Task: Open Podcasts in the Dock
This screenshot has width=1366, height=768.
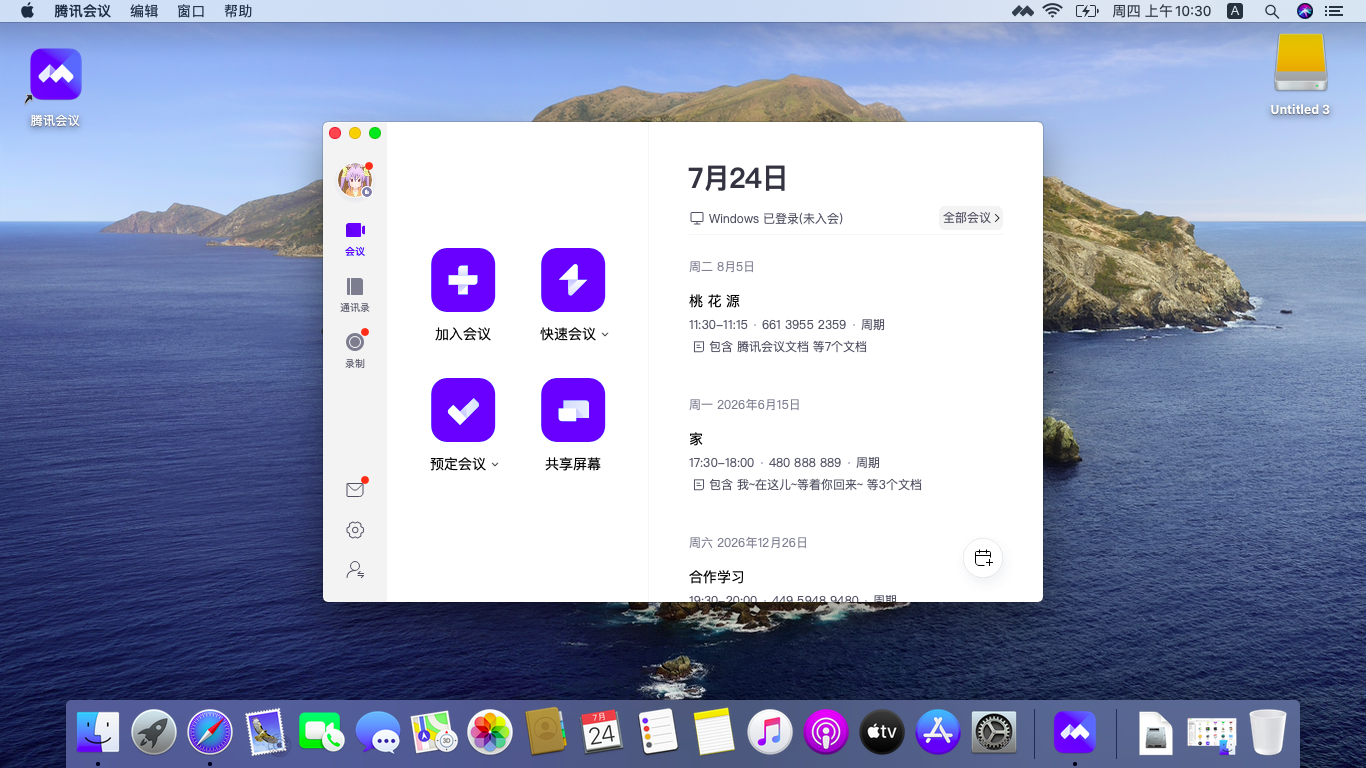Action: 826,733
